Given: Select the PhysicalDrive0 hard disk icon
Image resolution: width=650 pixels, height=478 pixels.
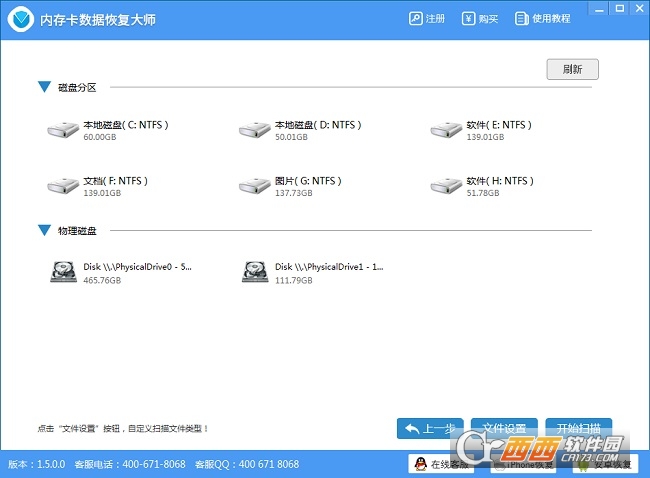Looking at the screenshot, I should [x=63, y=272].
